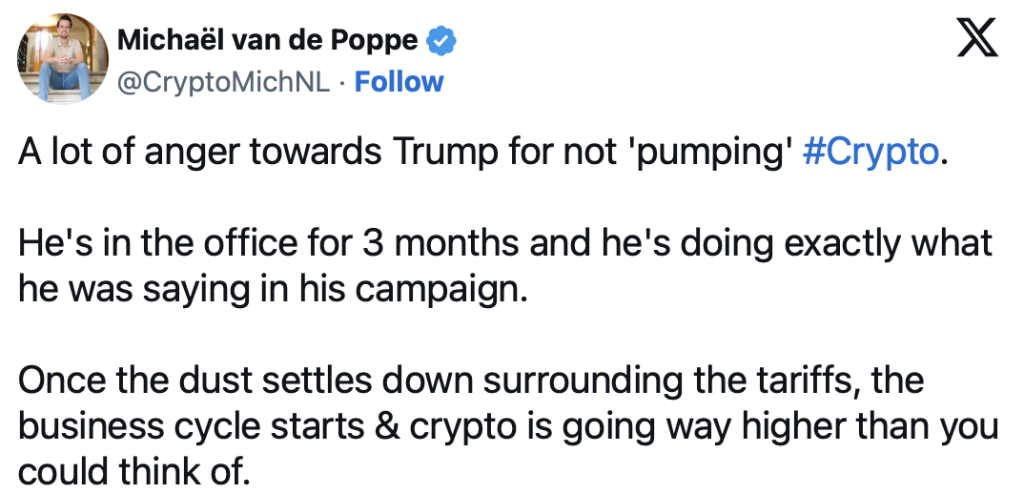
Task: Click the line starting 'business cycle starts'
Action: click(508, 426)
